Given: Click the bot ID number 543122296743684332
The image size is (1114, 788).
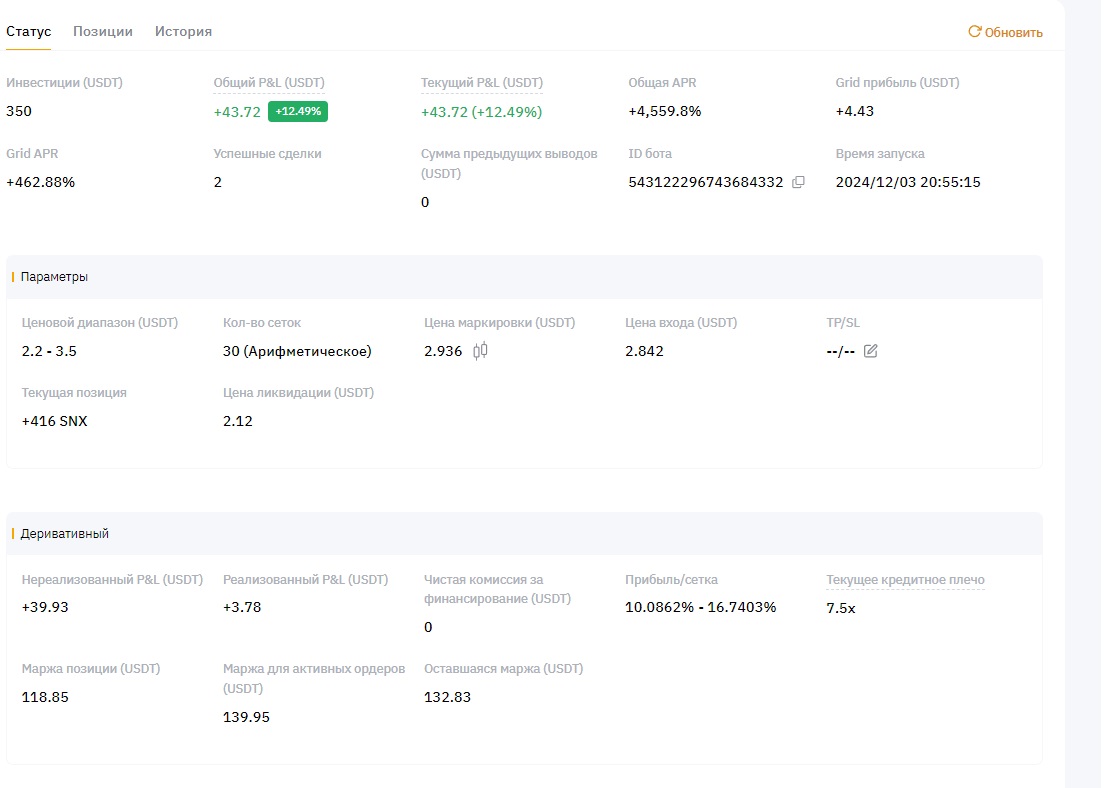Looking at the screenshot, I should [x=705, y=182].
